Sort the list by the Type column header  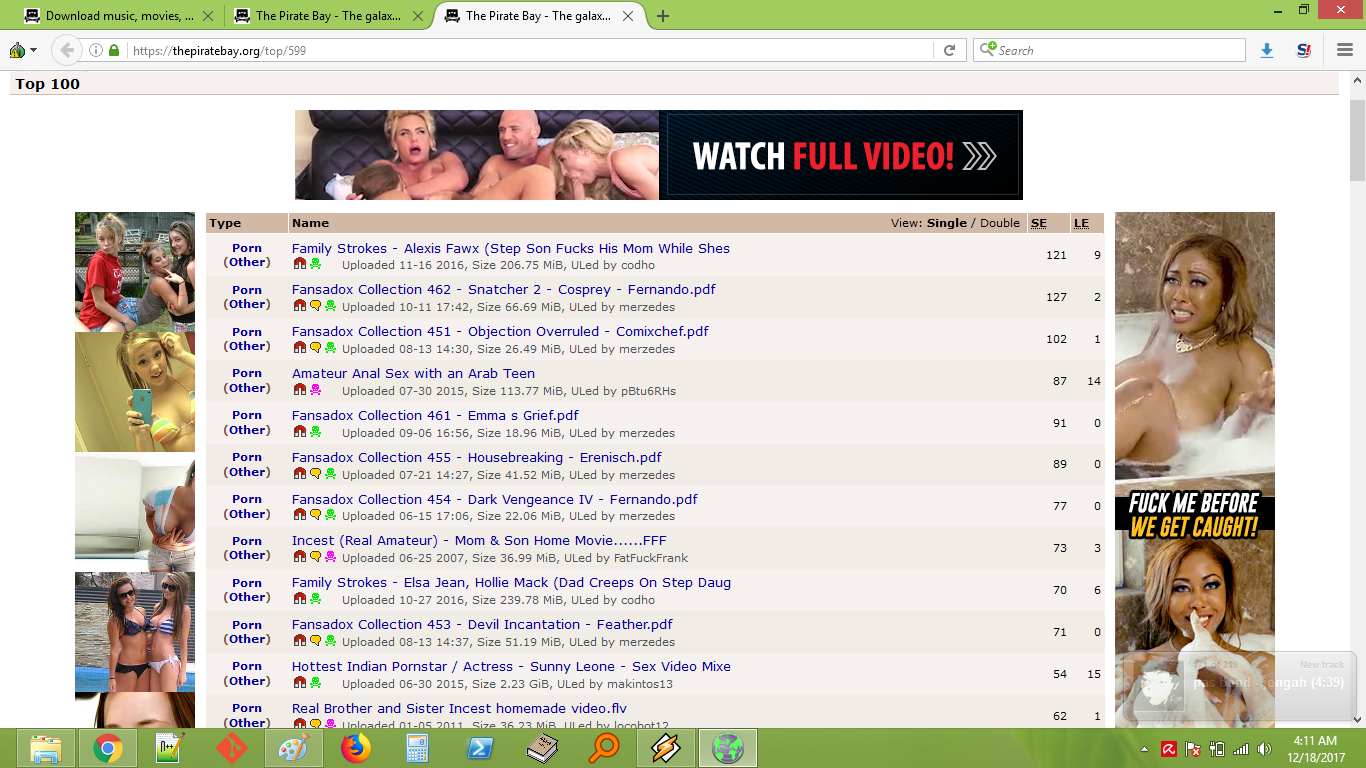coord(226,223)
